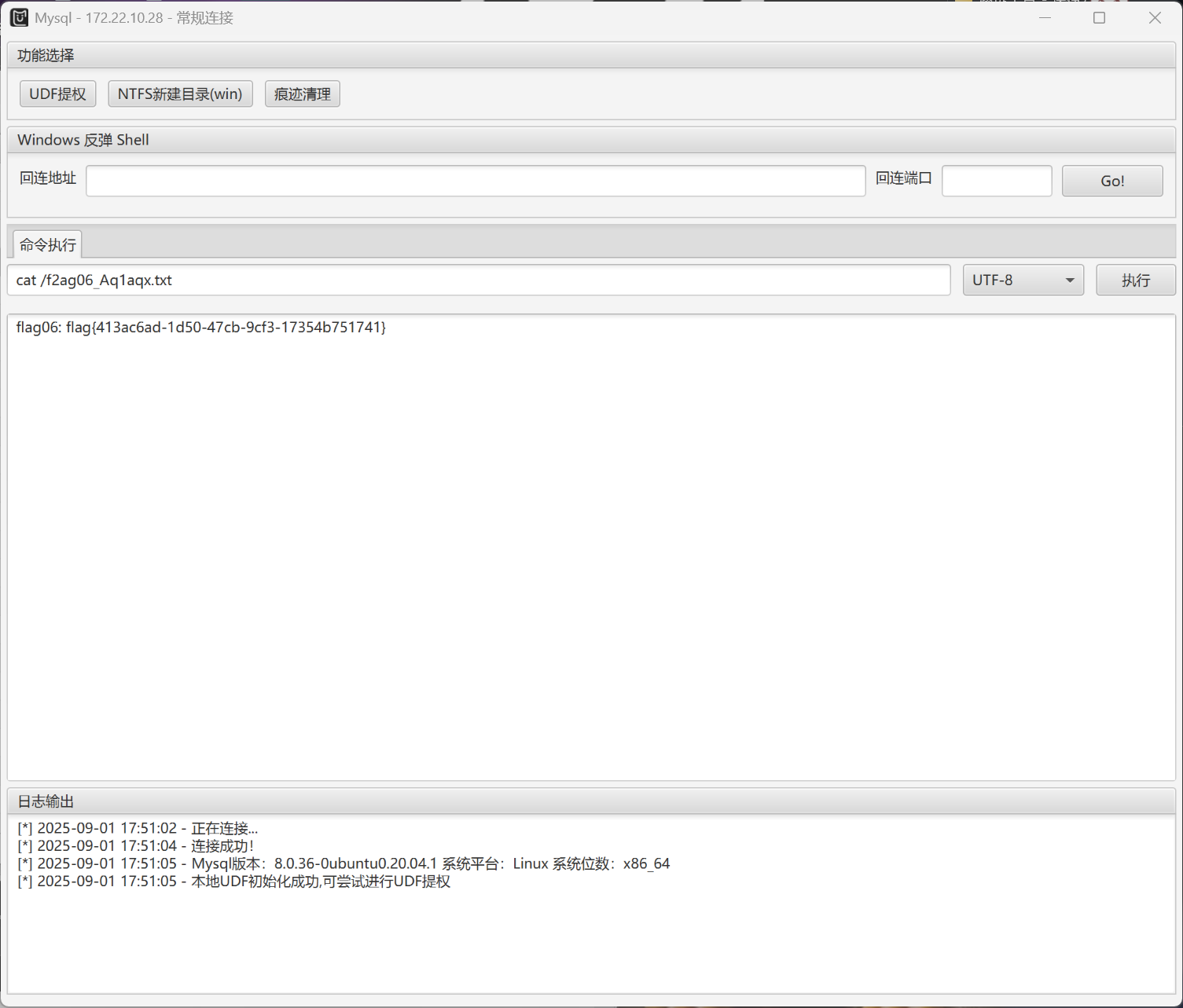Execute the command with 执行 button

click(x=1135, y=280)
